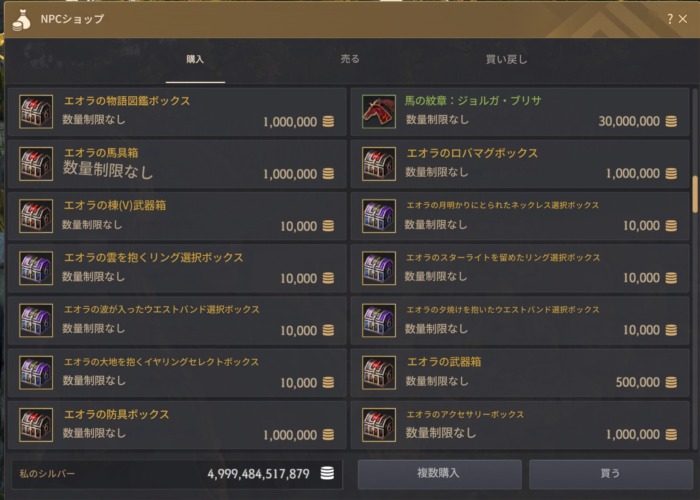
Task: Select the 購入 tab
Action: (195, 59)
